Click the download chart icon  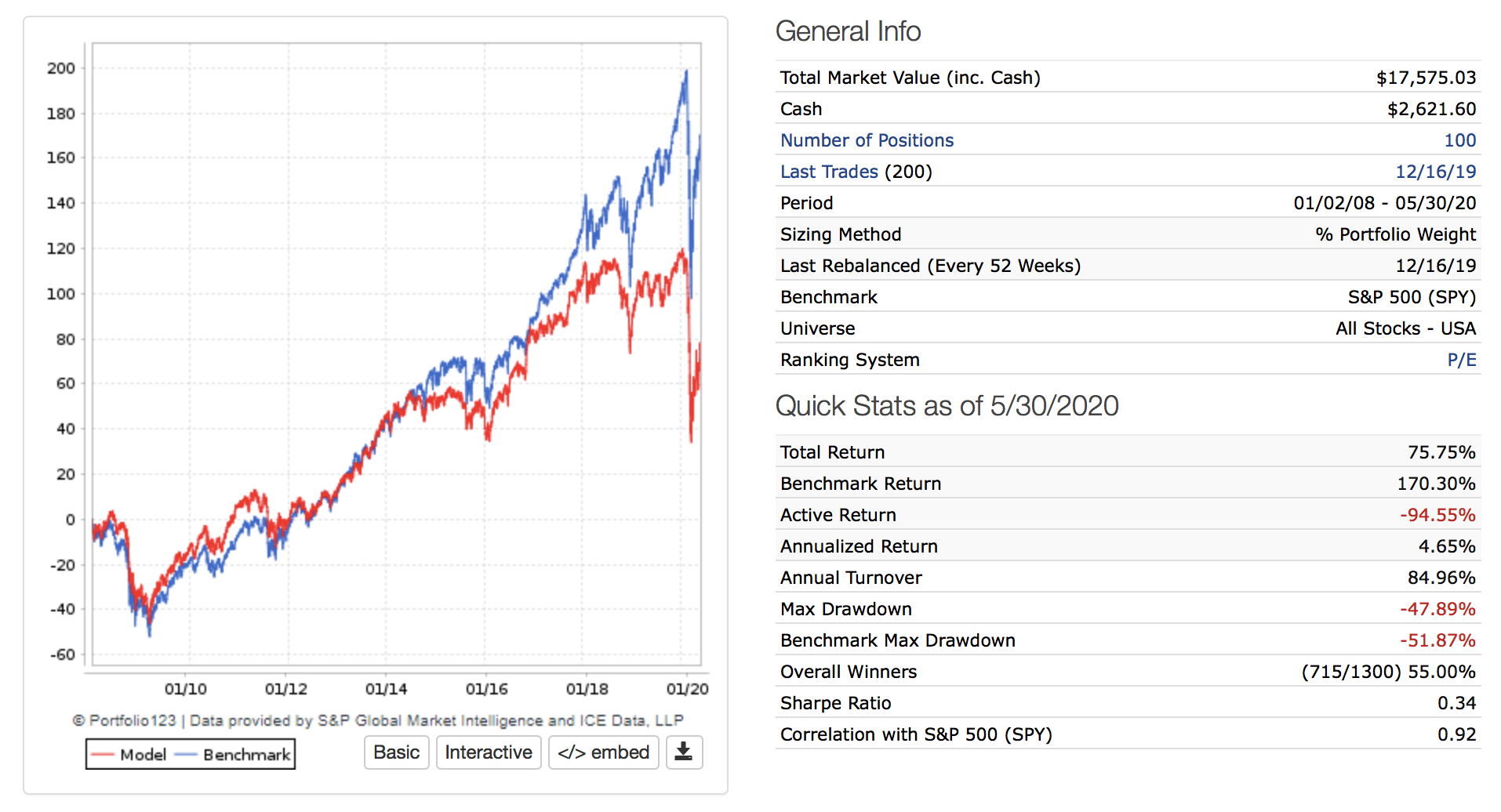(684, 752)
